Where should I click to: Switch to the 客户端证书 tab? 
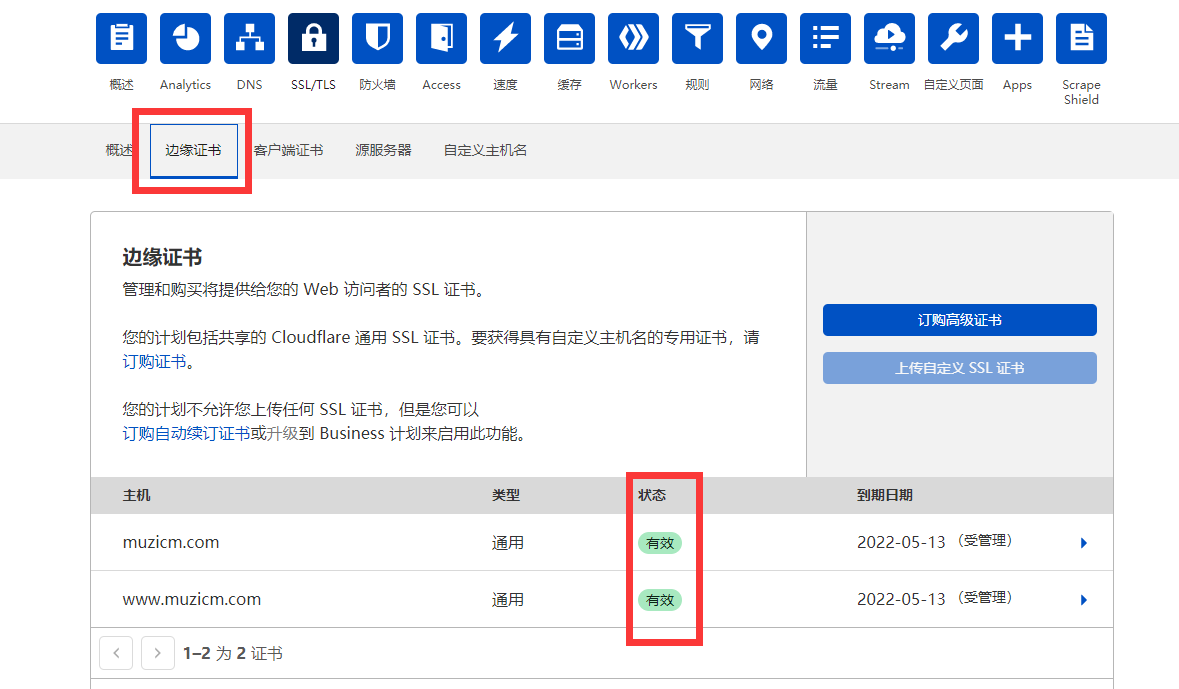(x=288, y=150)
